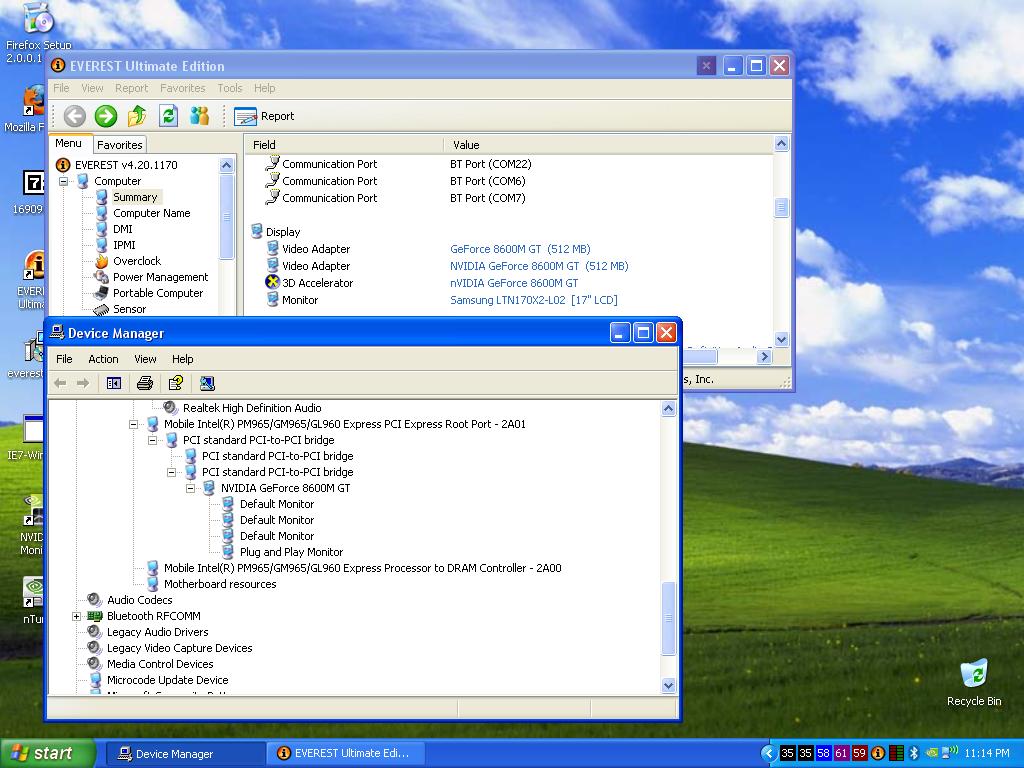Click the Device Manager print icon

pyautogui.click(x=145, y=383)
